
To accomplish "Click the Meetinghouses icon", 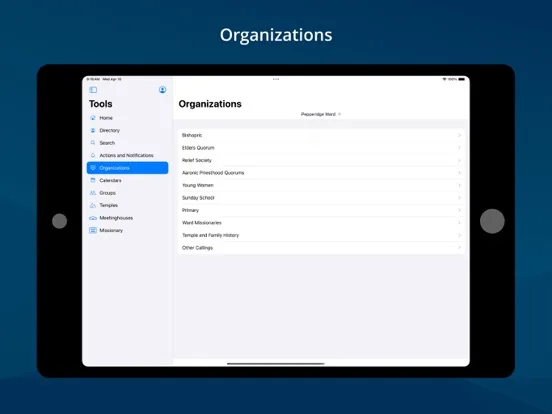I will (x=93, y=218).
